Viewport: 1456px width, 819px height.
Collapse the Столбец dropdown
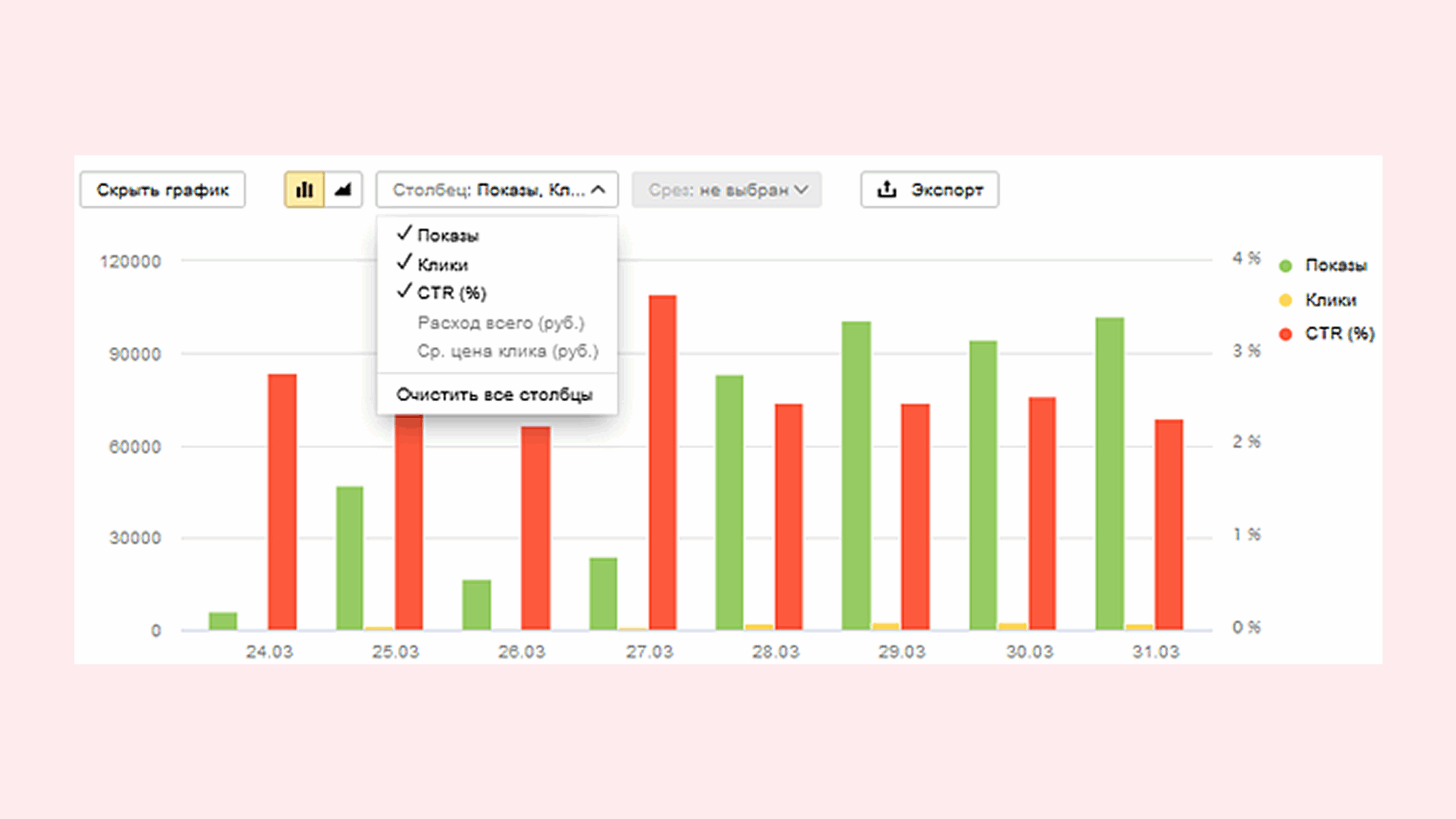click(497, 189)
